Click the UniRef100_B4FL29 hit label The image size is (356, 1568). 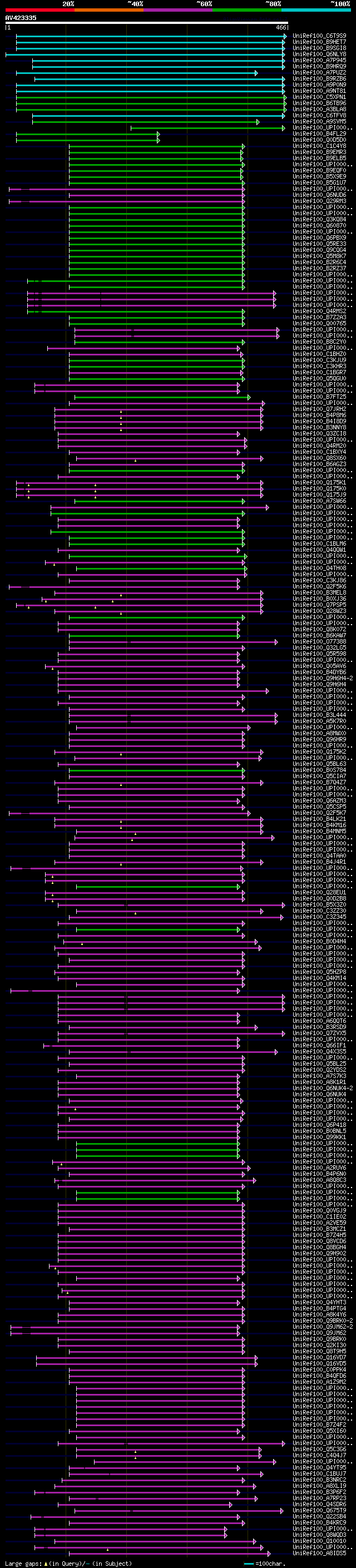click(319, 134)
